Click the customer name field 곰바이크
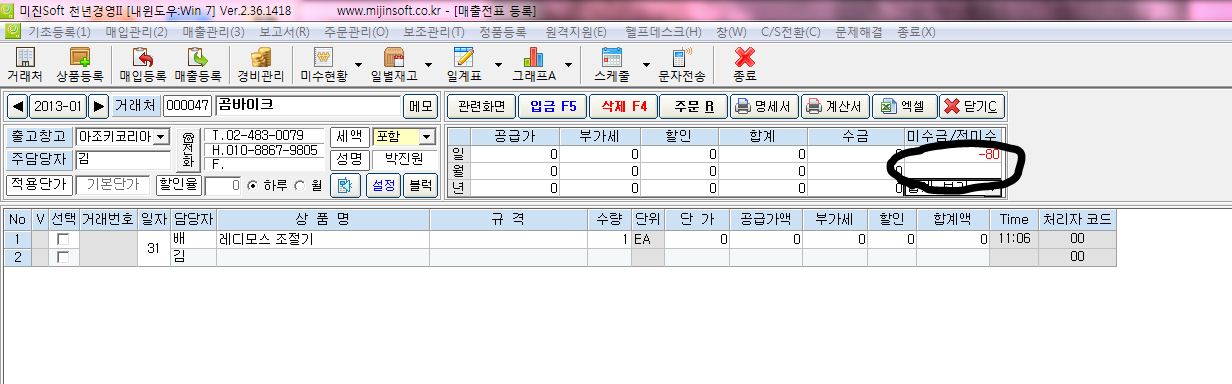Viewport: 1232px width, 384px height. [x=307, y=106]
